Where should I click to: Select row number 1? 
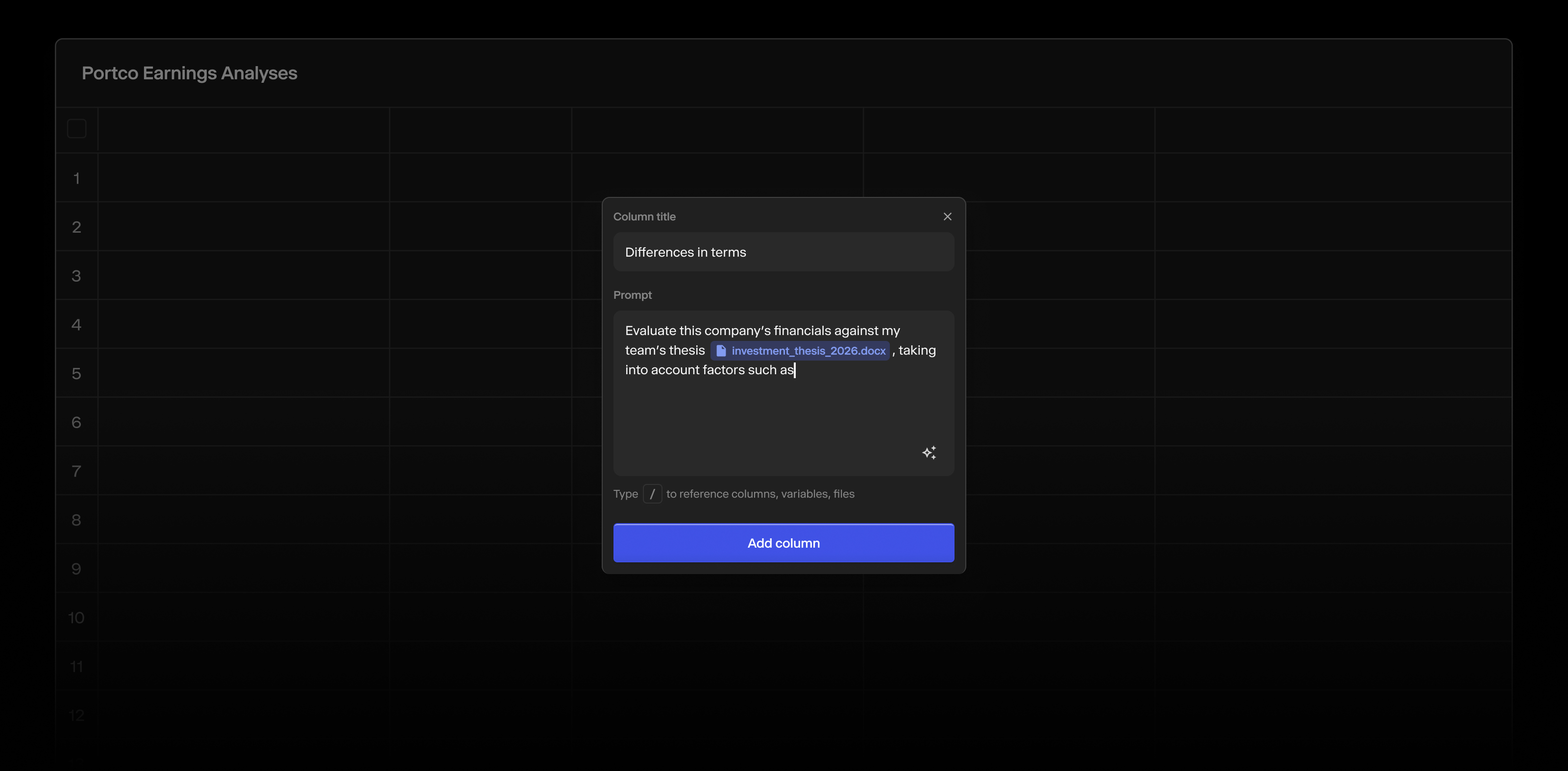(76, 178)
